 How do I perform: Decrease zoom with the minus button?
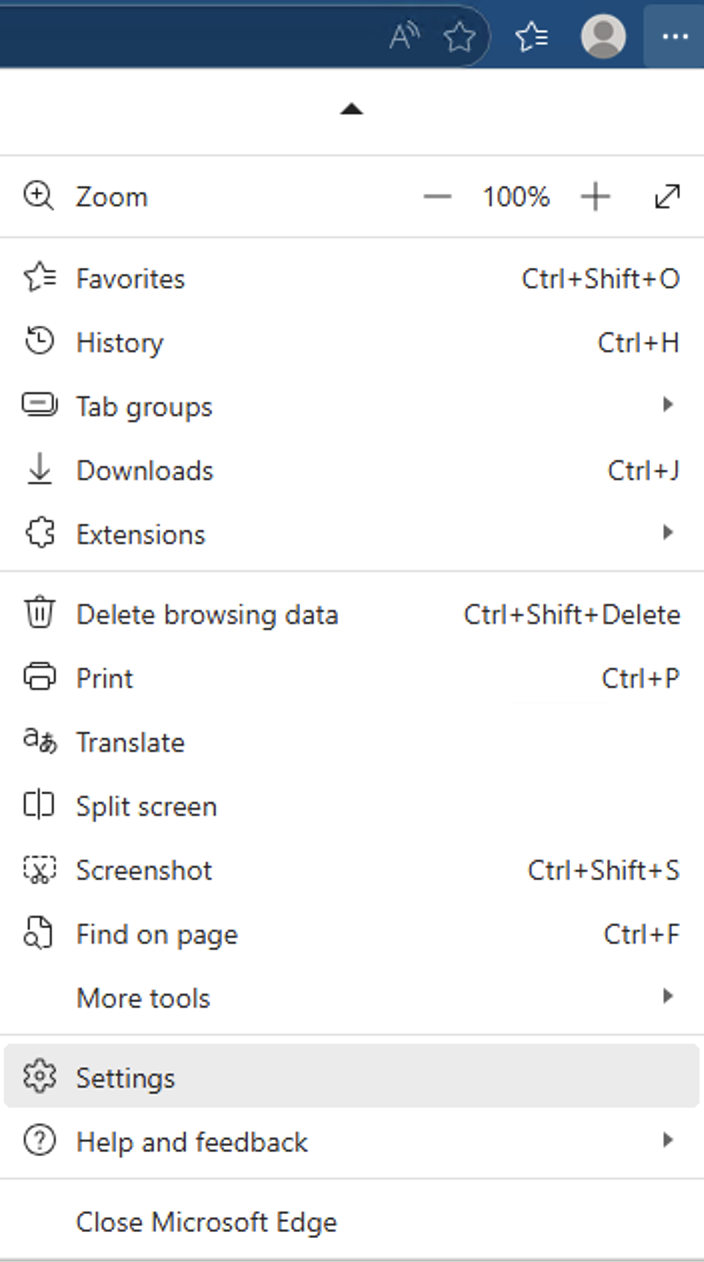pyautogui.click(x=437, y=197)
